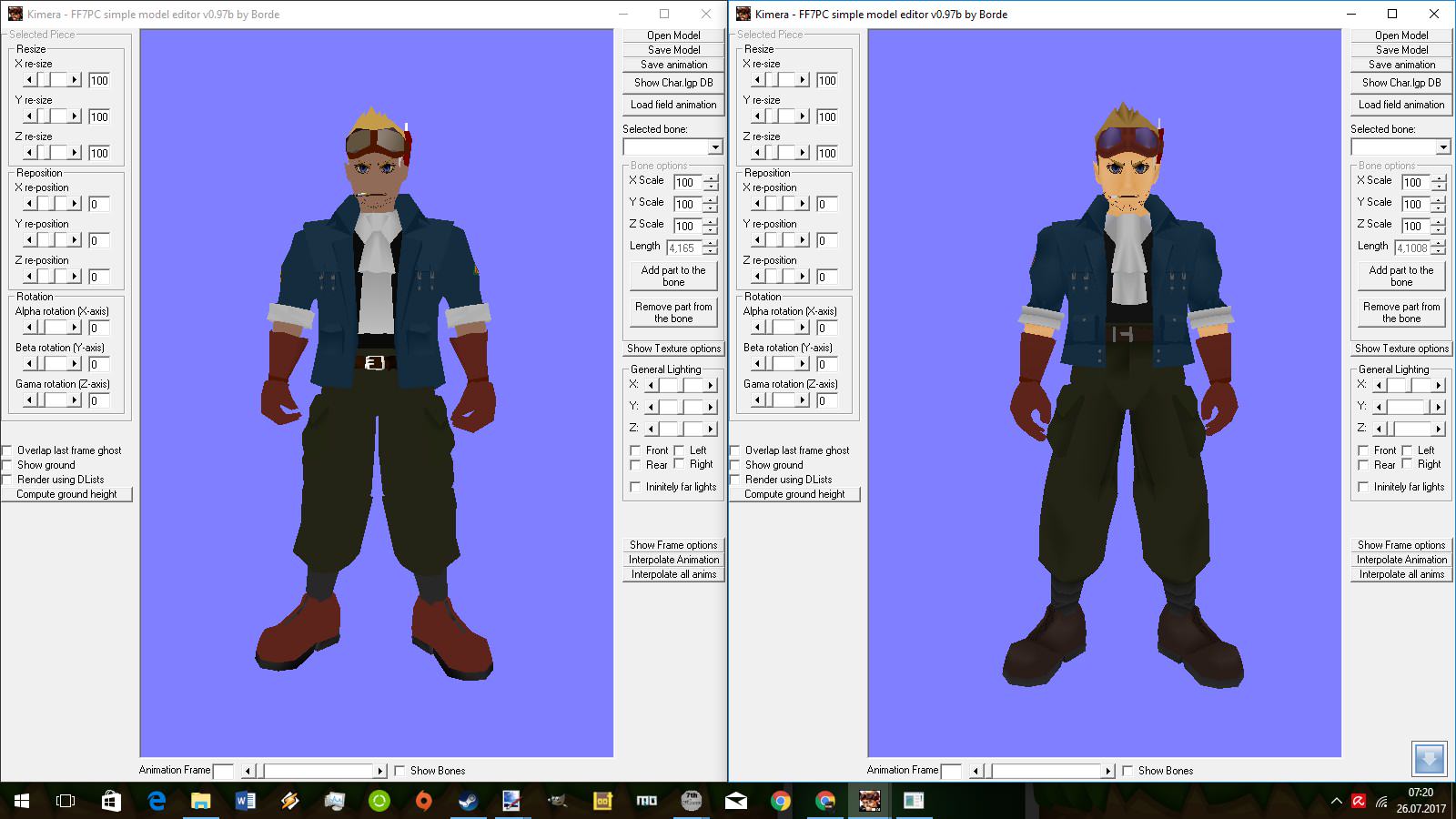Click Remove part from the bone, right window

[x=1401, y=312]
